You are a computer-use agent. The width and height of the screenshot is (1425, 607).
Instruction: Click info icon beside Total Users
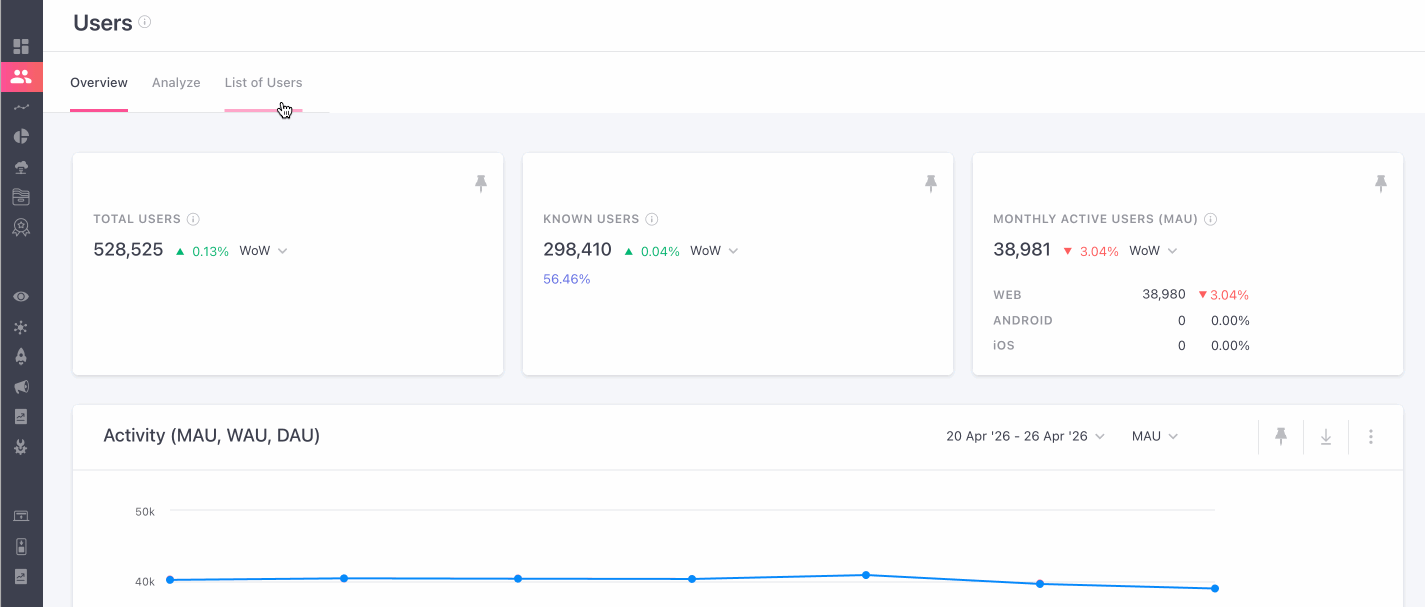(x=194, y=219)
